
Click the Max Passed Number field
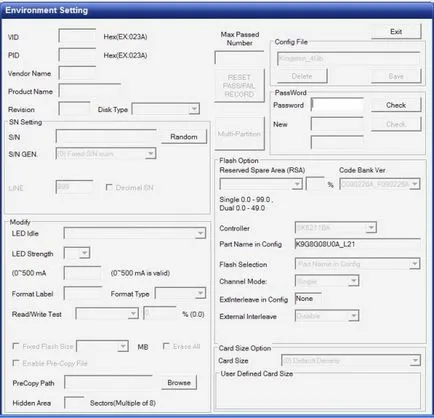tap(239, 58)
